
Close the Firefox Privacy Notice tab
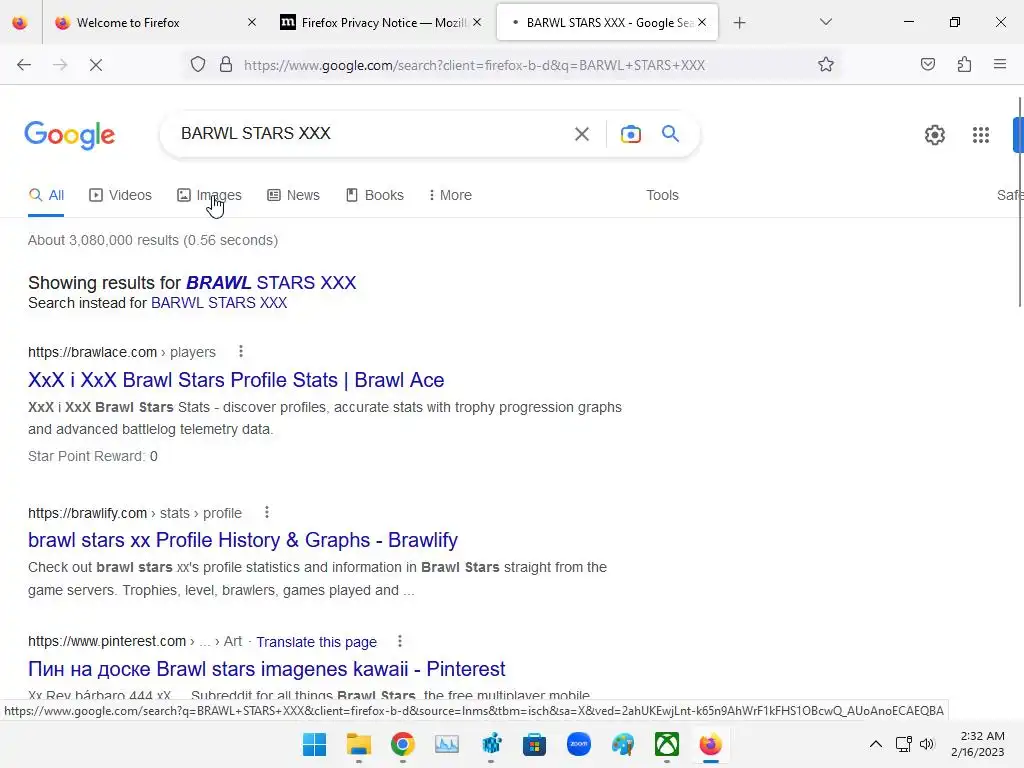477,22
